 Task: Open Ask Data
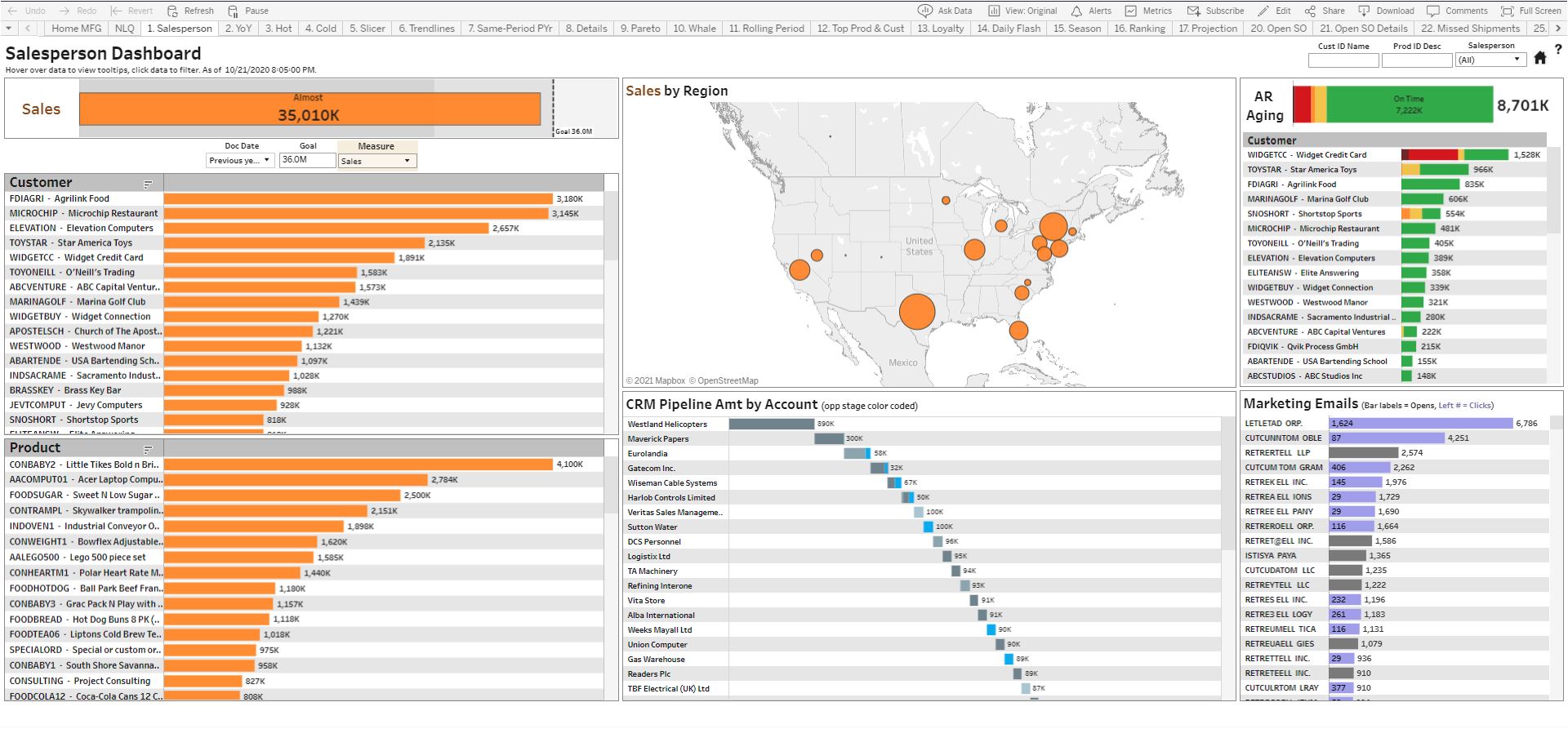(x=945, y=11)
